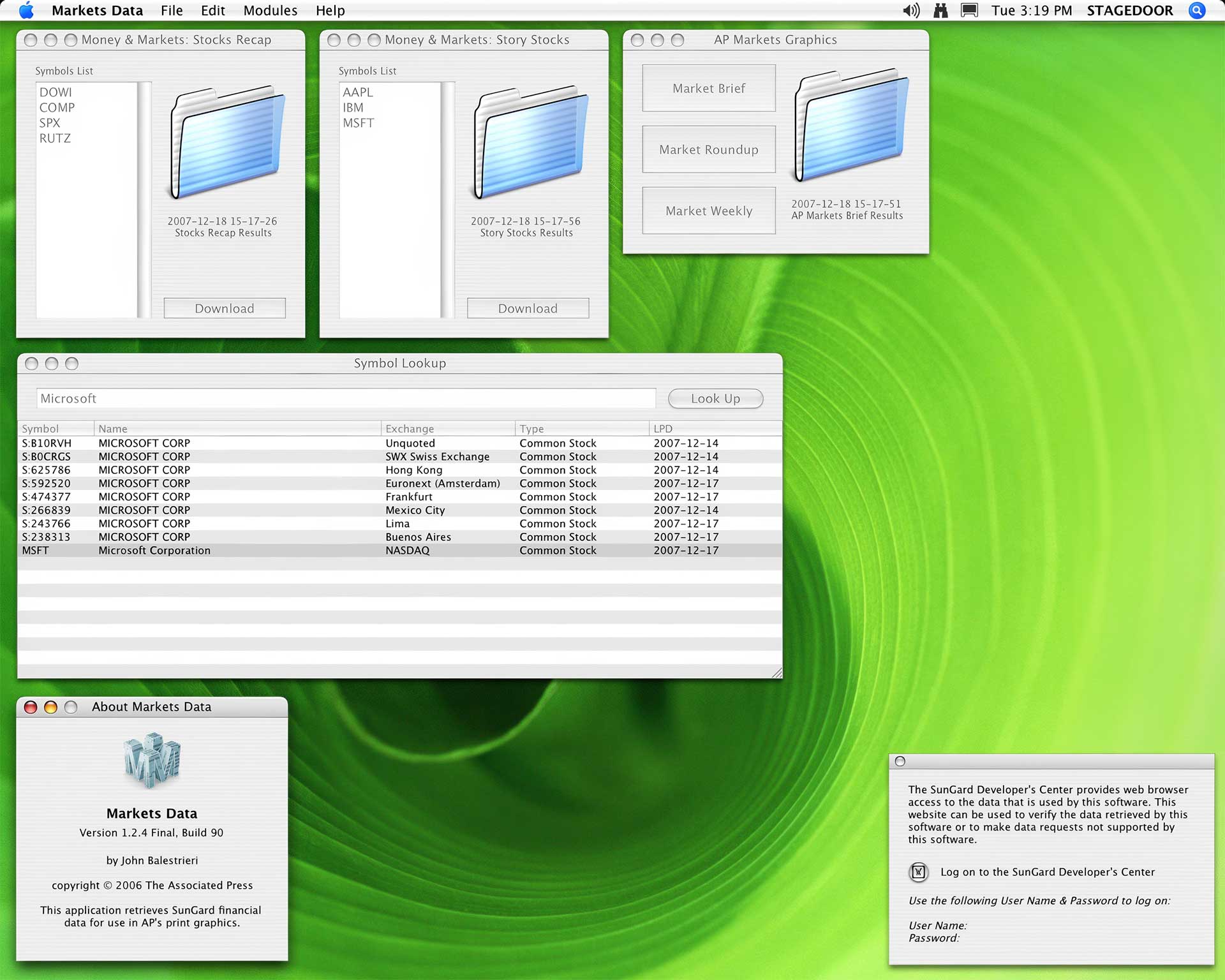The height and width of the screenshot is (980, 1225).
Task: Select MSFT in the Story Stocks symbols list
Action: point(359,123)
